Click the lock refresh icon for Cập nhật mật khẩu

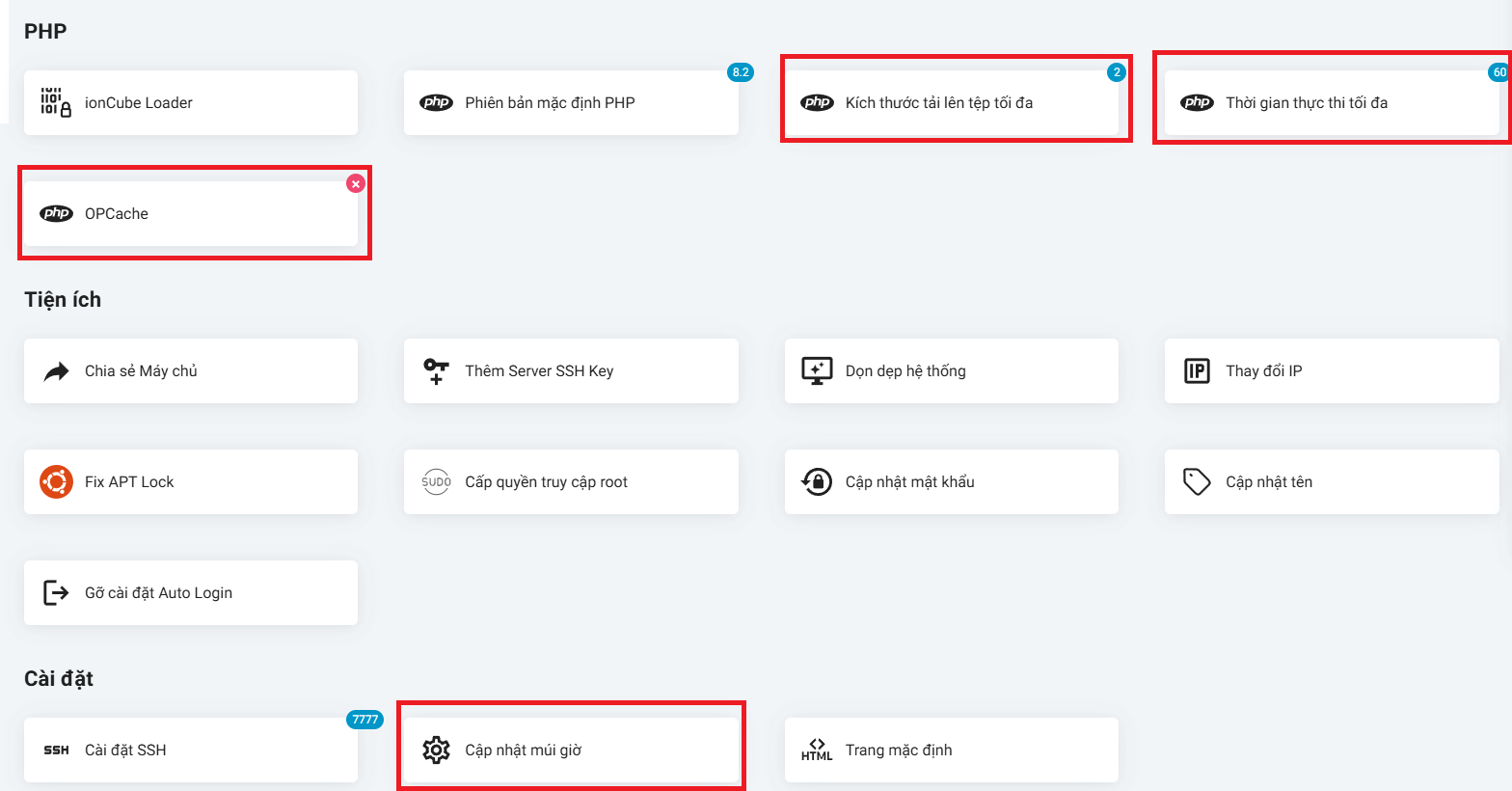tap(817, 481)
